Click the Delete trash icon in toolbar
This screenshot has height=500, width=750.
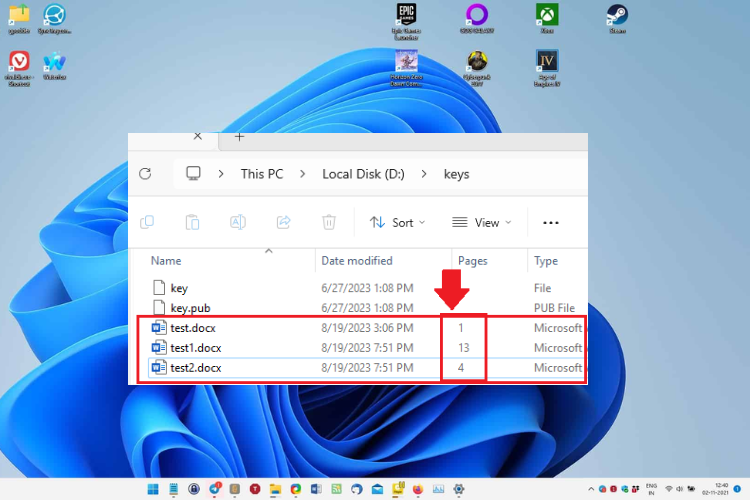tap(329, 222)
